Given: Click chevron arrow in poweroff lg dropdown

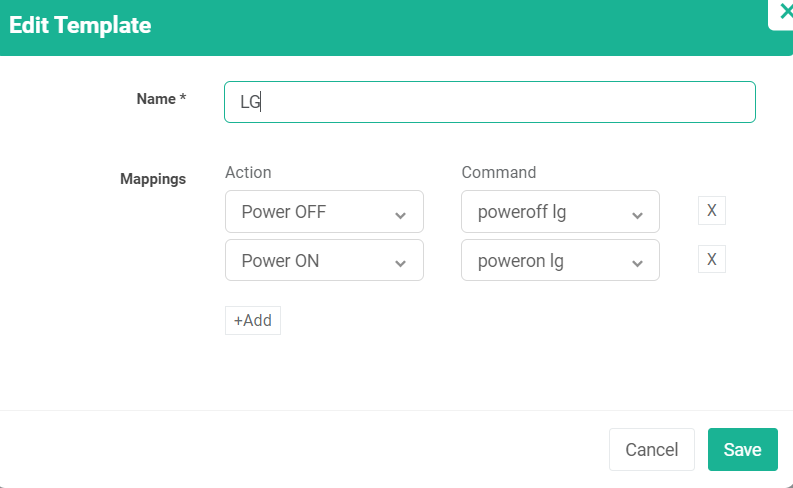Looking at the screenshot, I should tap(636, 214).
